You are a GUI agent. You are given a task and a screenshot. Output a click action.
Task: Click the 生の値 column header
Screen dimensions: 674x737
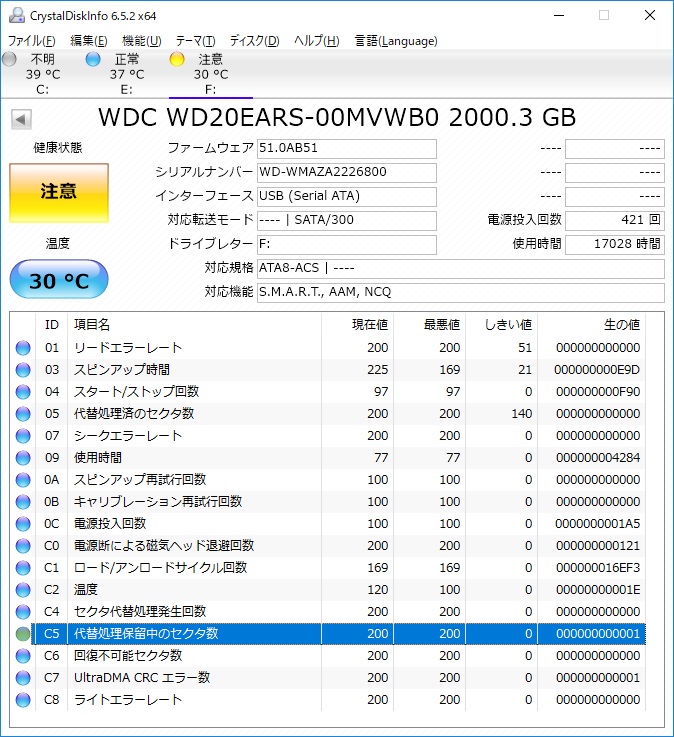[591, 325]
